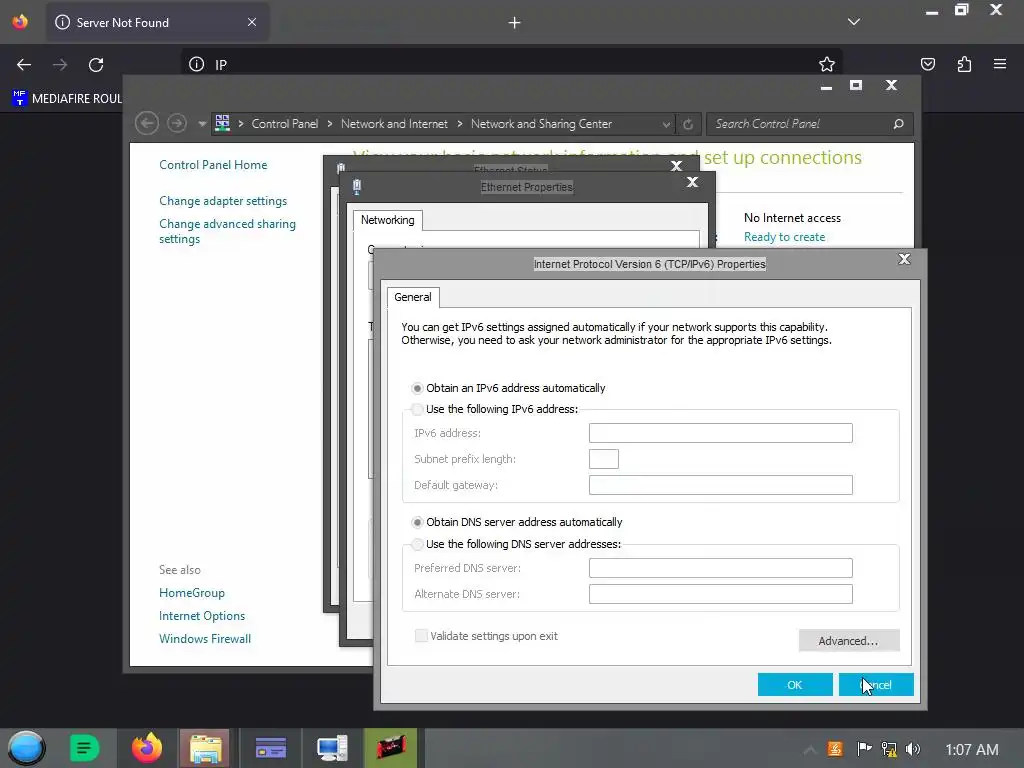This screenshot has height=768, width=1024.
Task: Open red graphics card app in taskbar
Action: click(391, 748)
